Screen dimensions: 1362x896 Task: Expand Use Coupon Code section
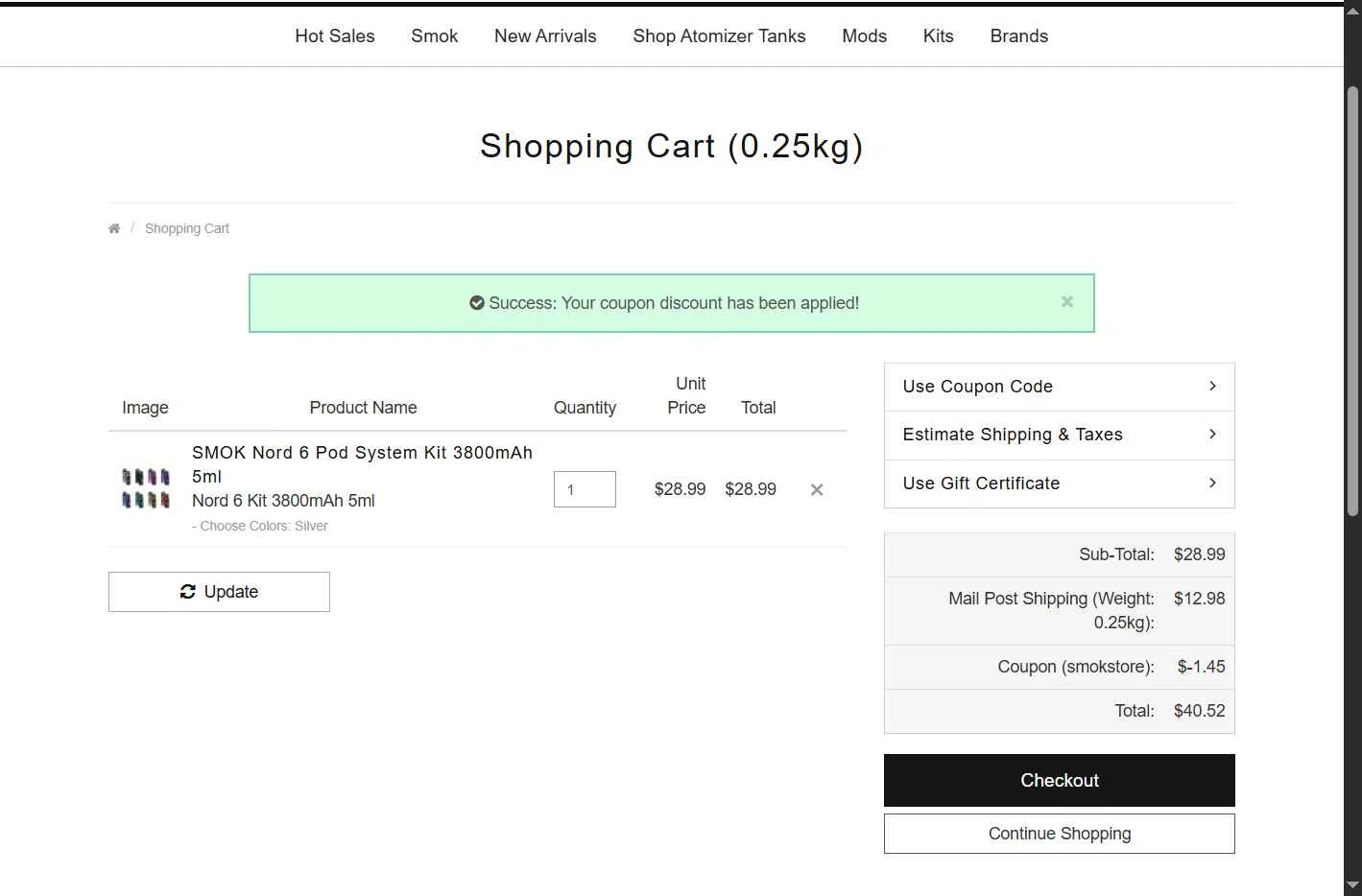[1059, 387]
